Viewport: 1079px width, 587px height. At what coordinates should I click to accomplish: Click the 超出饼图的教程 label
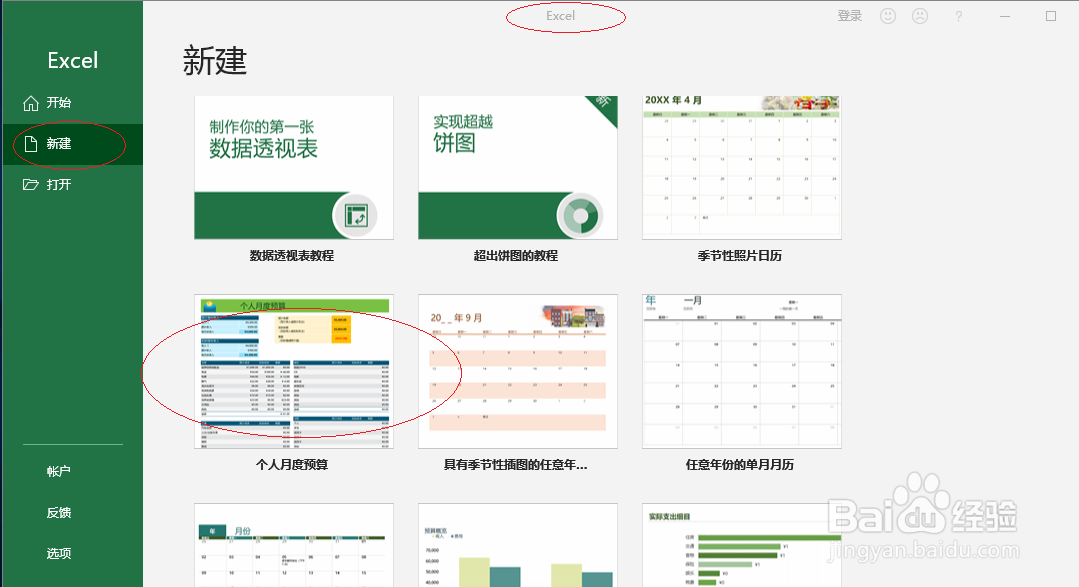point(515,256)
